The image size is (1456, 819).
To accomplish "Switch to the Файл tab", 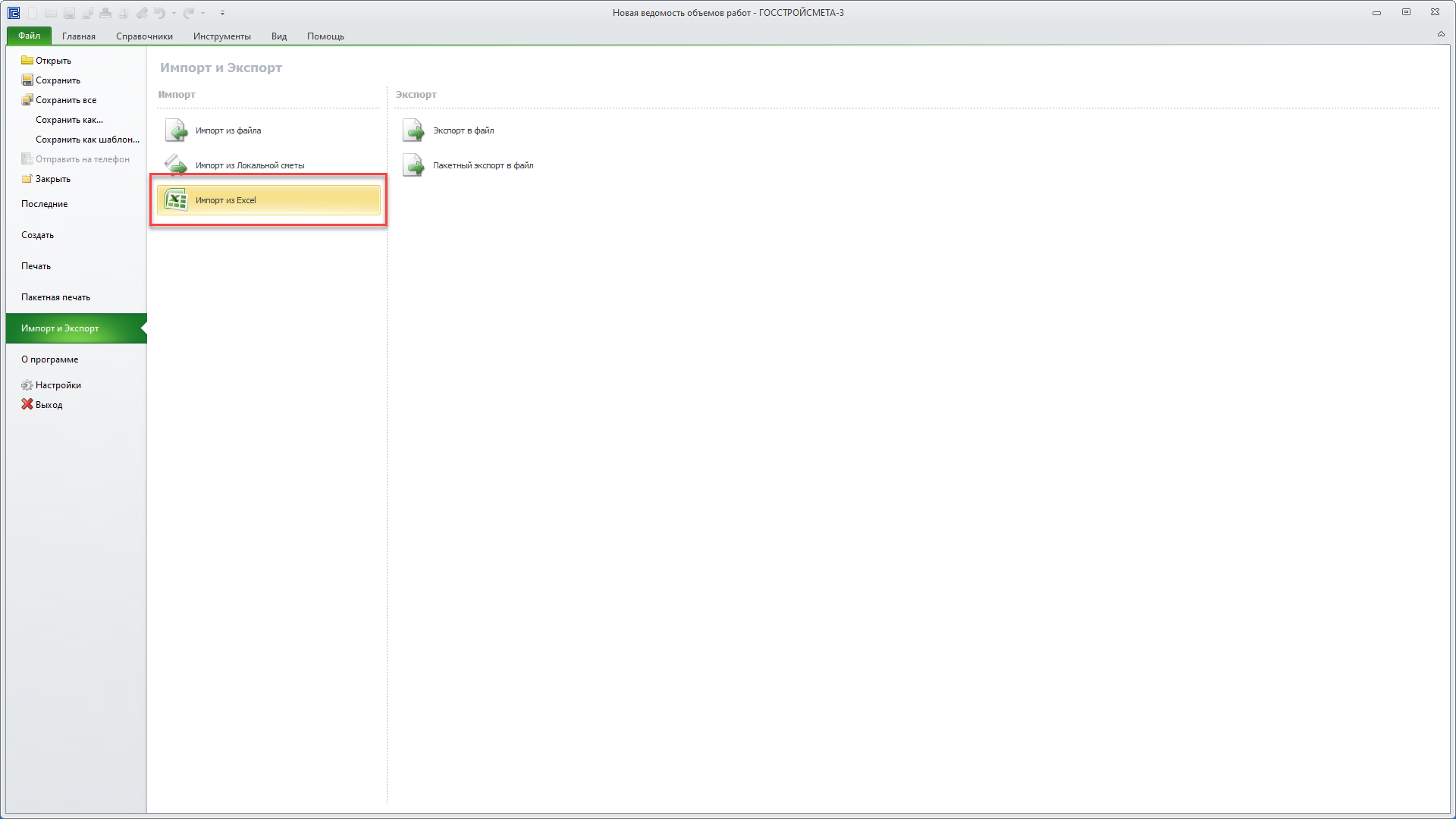I will [x=30, y=36].
